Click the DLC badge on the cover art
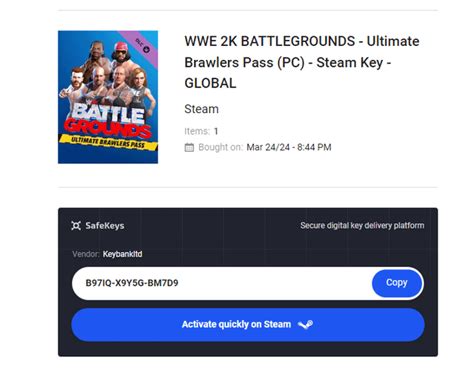Viewport: 474px width, 372px height. tap(143, 46)
